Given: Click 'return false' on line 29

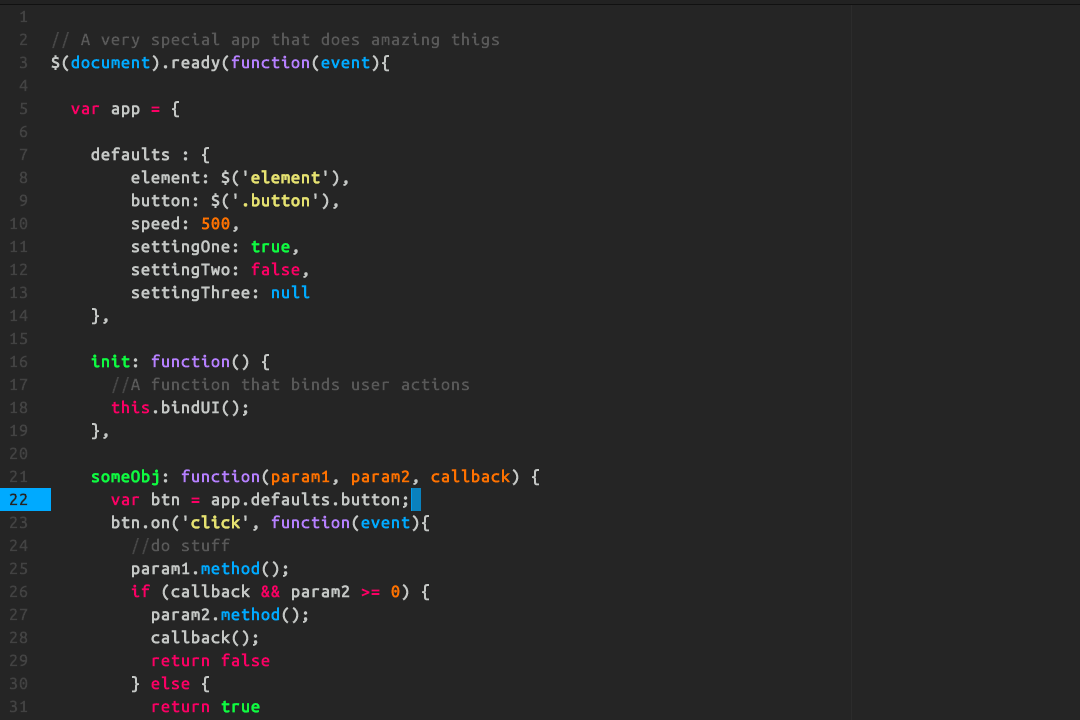Looking at the screenshot, I should [x=210, y=660].
